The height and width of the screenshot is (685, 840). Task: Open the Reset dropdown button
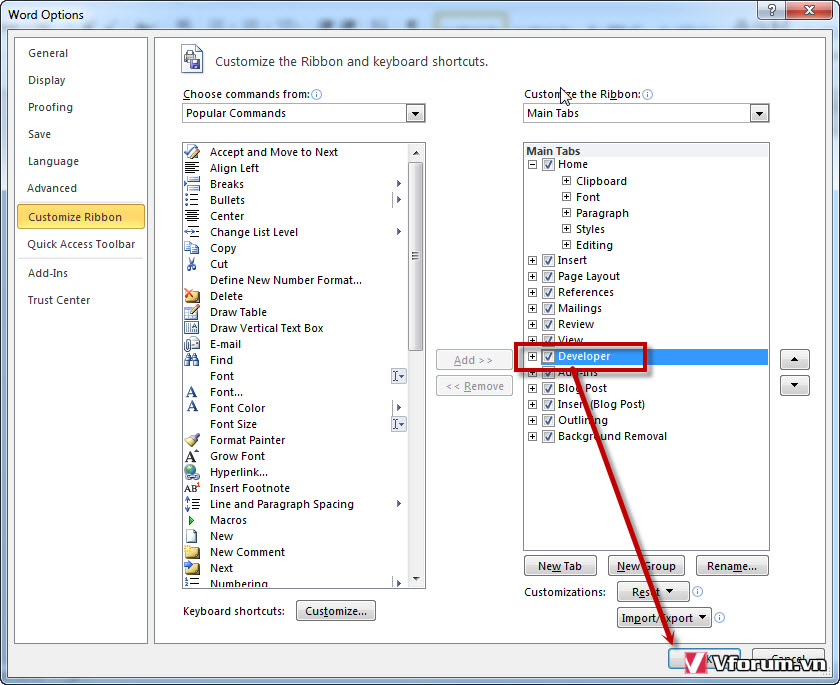click(x=653, y=592)
